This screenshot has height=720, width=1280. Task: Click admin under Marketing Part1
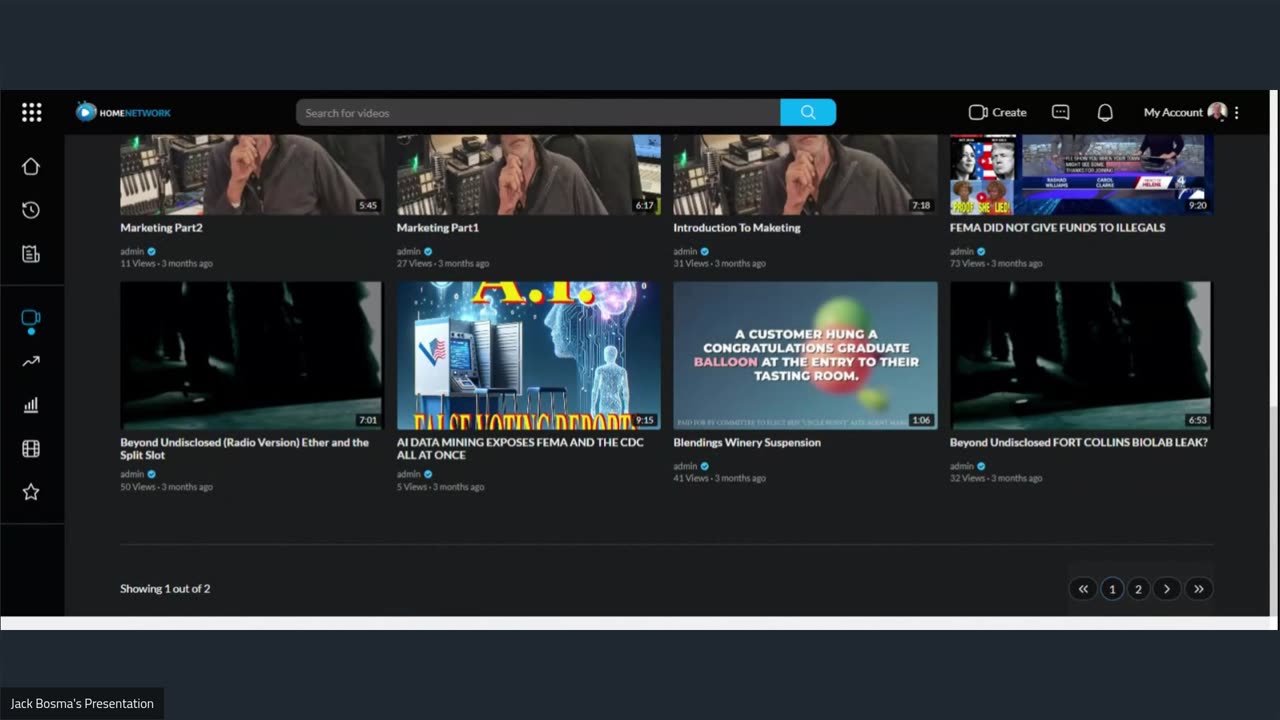point(408,252)
